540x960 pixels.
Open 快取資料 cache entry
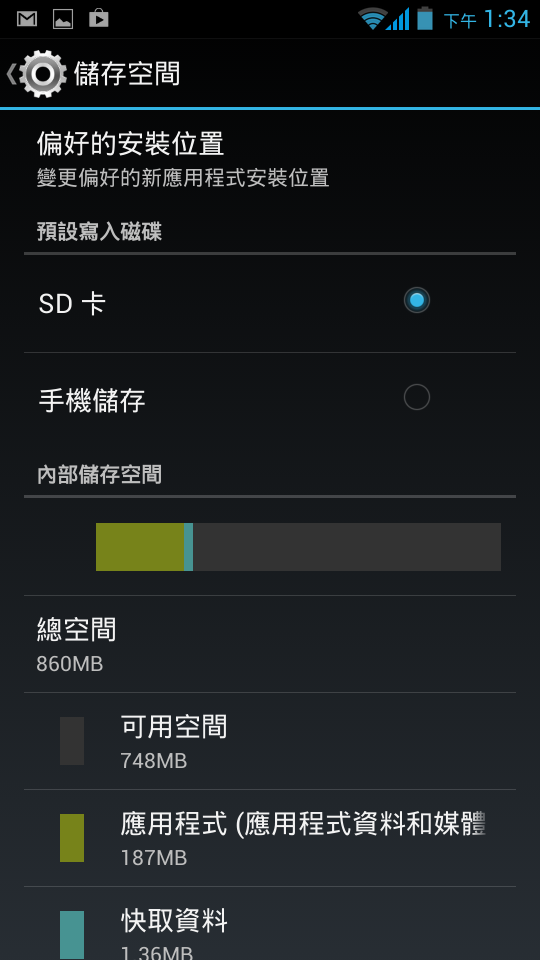tap(270, 924)
